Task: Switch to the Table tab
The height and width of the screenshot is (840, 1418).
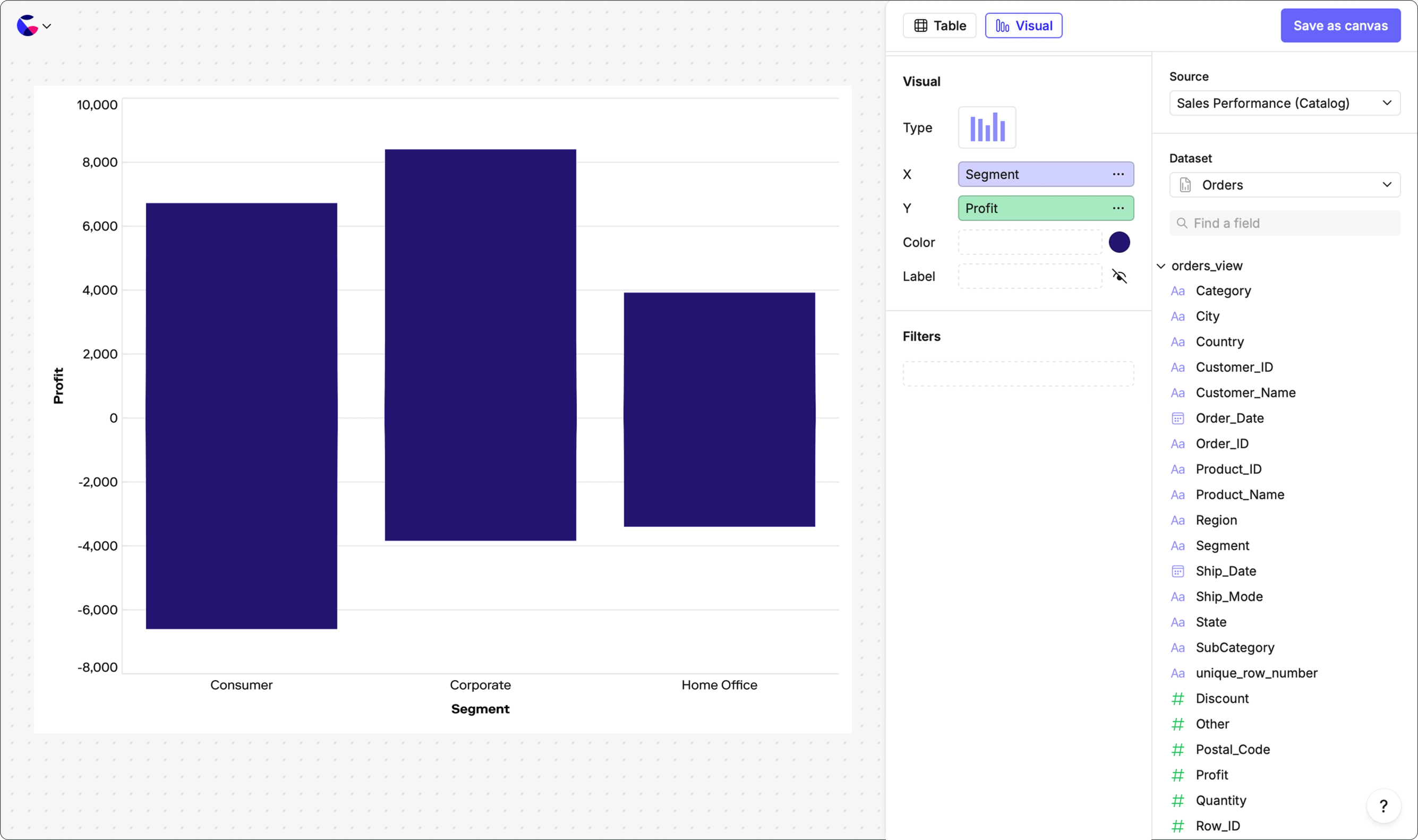Action: [x=939, y=25]
